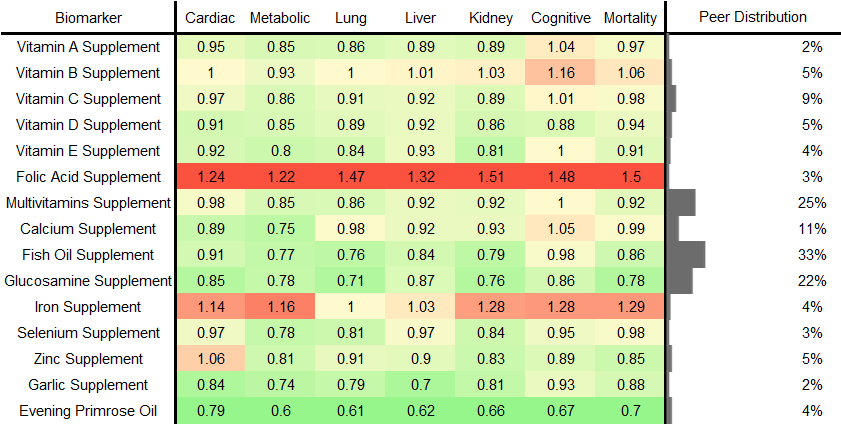The image size is (841, 424).
Task: Click Vitamin B Cognitive cell 1.16
Action: [x=560, y=73]
